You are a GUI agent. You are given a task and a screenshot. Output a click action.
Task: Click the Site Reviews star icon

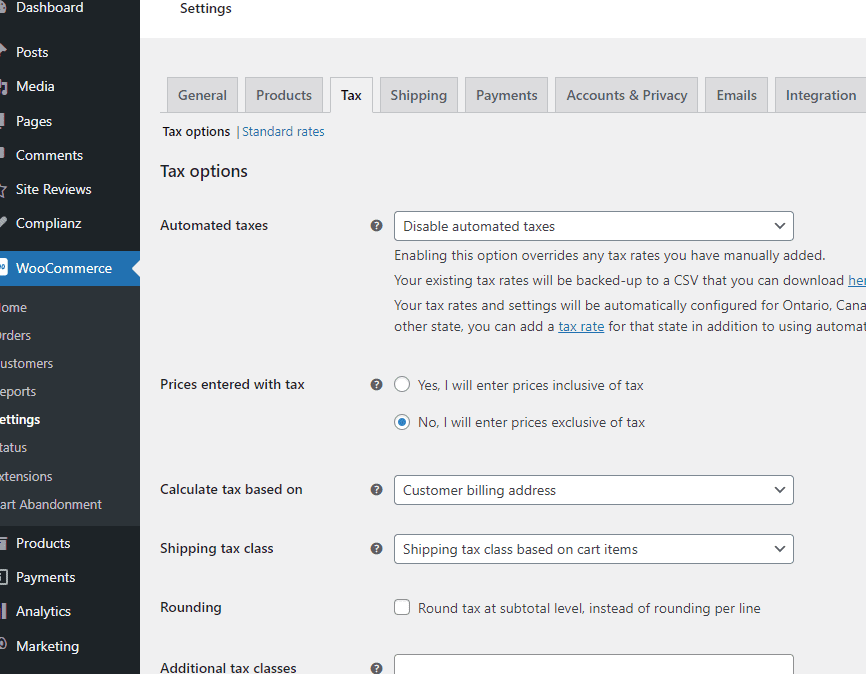point(3,190)
